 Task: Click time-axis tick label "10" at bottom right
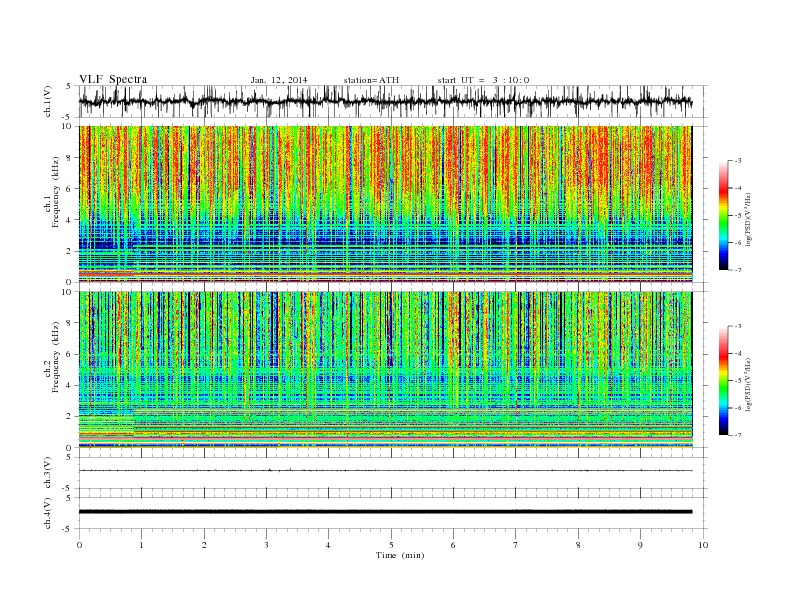pyautogui.click(x=703, y=545)
